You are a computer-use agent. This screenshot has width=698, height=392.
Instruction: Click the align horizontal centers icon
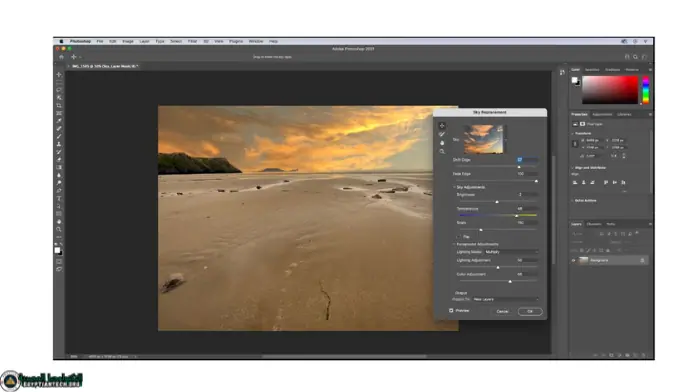584,182
